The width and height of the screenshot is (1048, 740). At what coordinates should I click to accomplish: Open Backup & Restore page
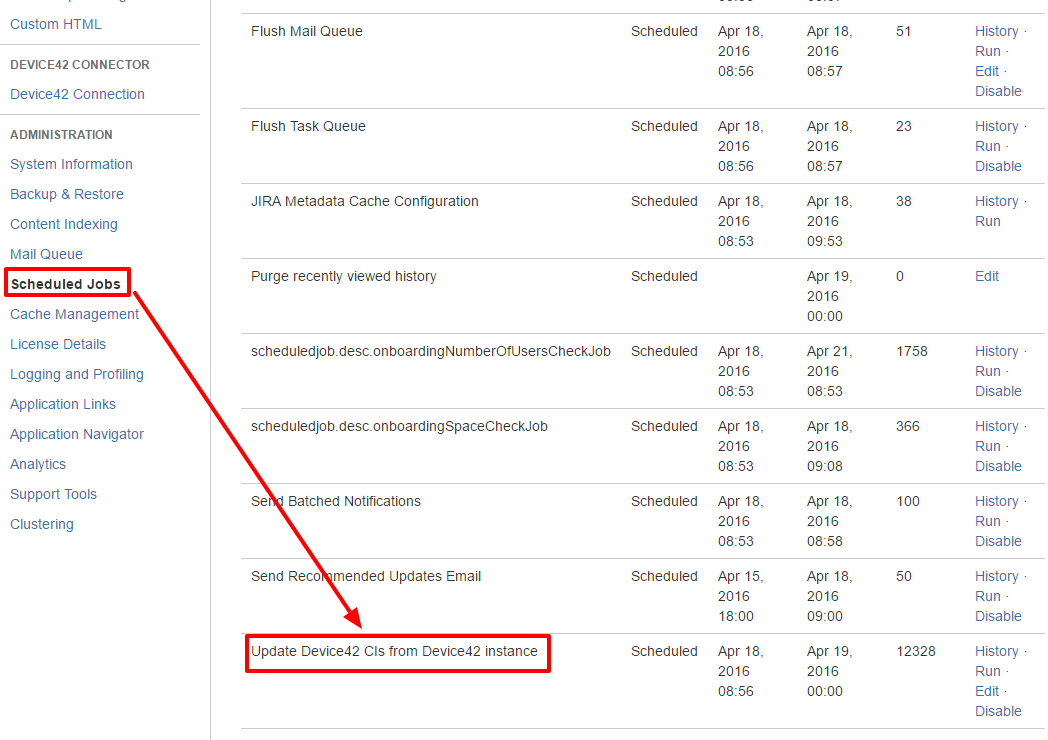click(x=67, y=194)
